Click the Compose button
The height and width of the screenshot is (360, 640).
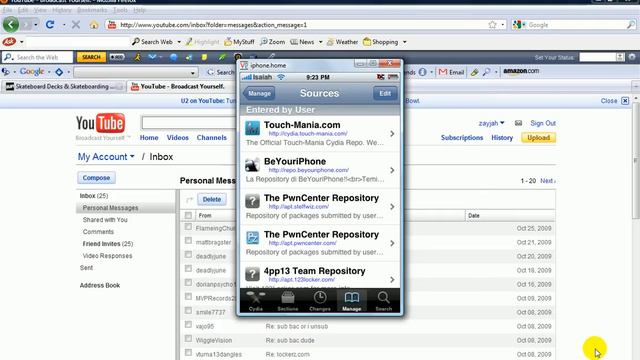pyautogui.click(x=96, y=178)
